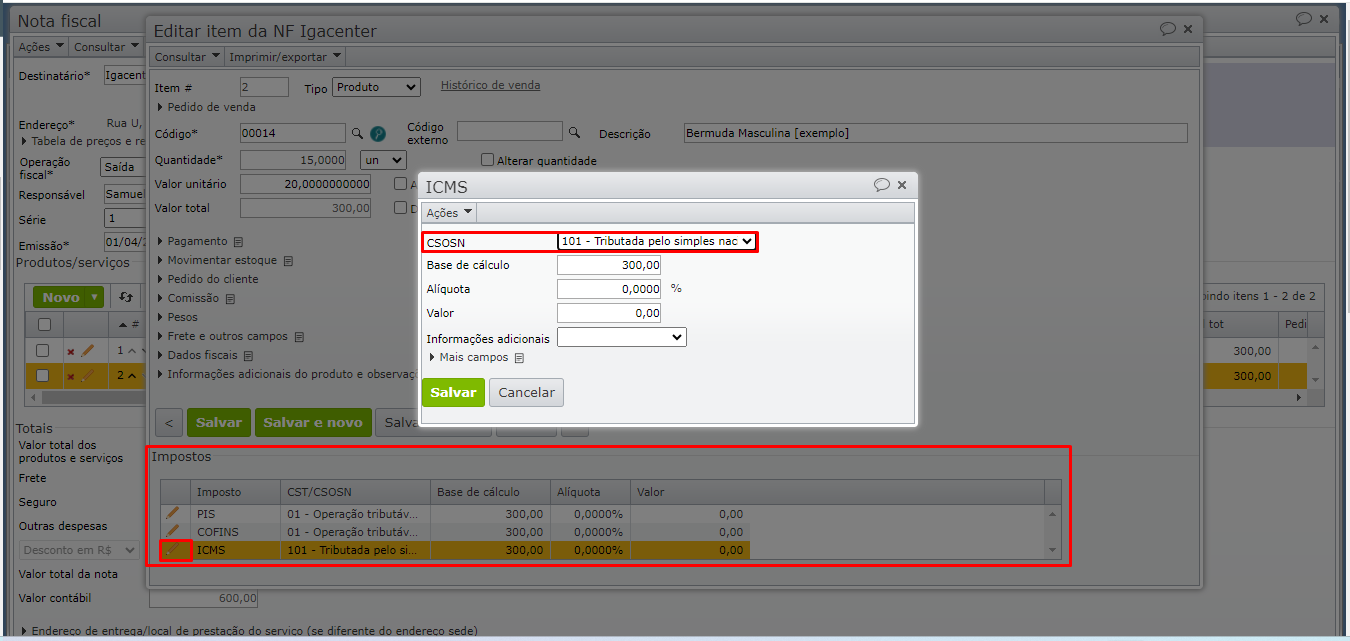Image resolution: width=1350 pixels, height=641 pixels.
Task: Edit item 1 with pencil icon
Action: click(87, 351)
